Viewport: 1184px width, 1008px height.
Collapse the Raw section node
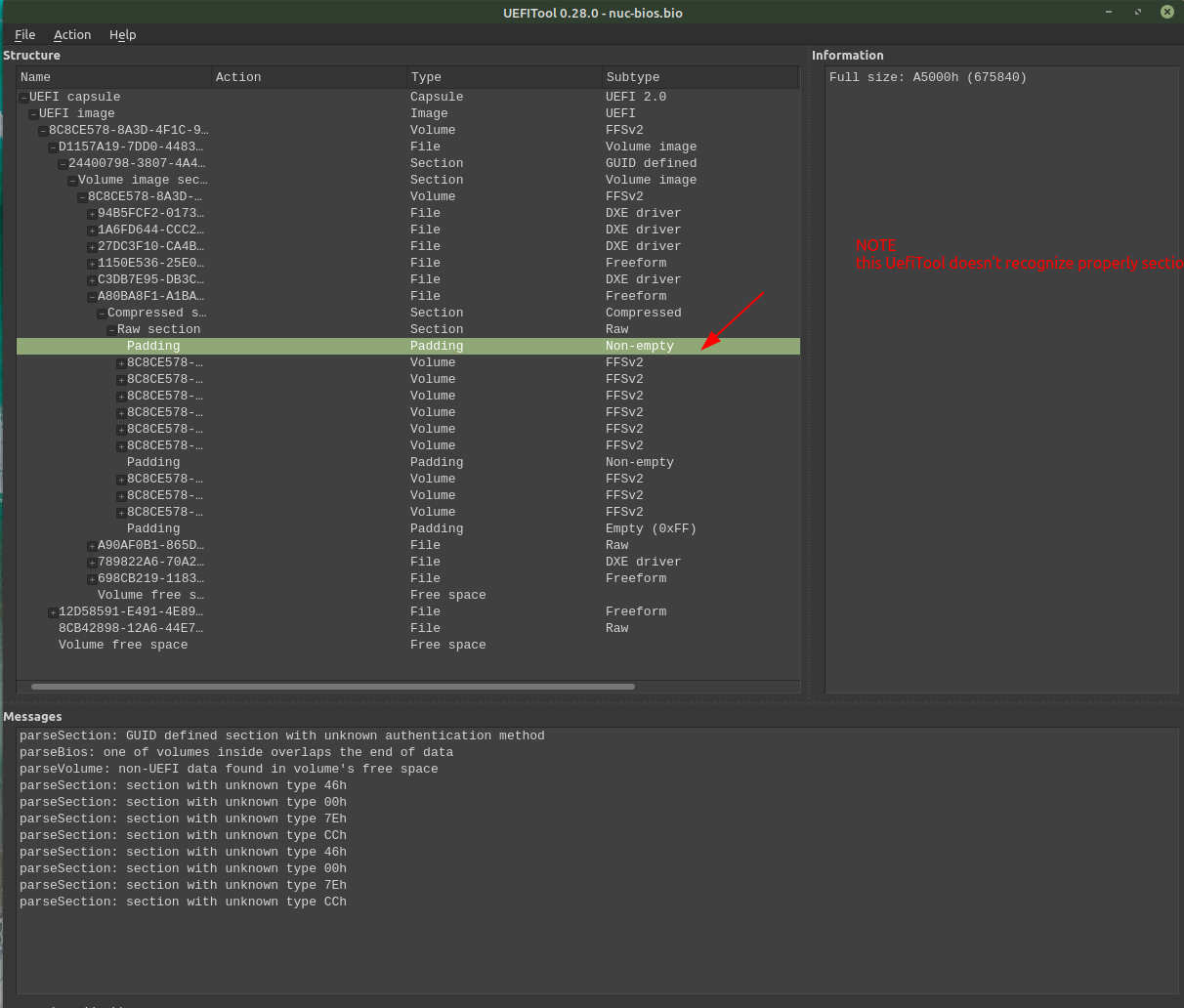(111, 330)
